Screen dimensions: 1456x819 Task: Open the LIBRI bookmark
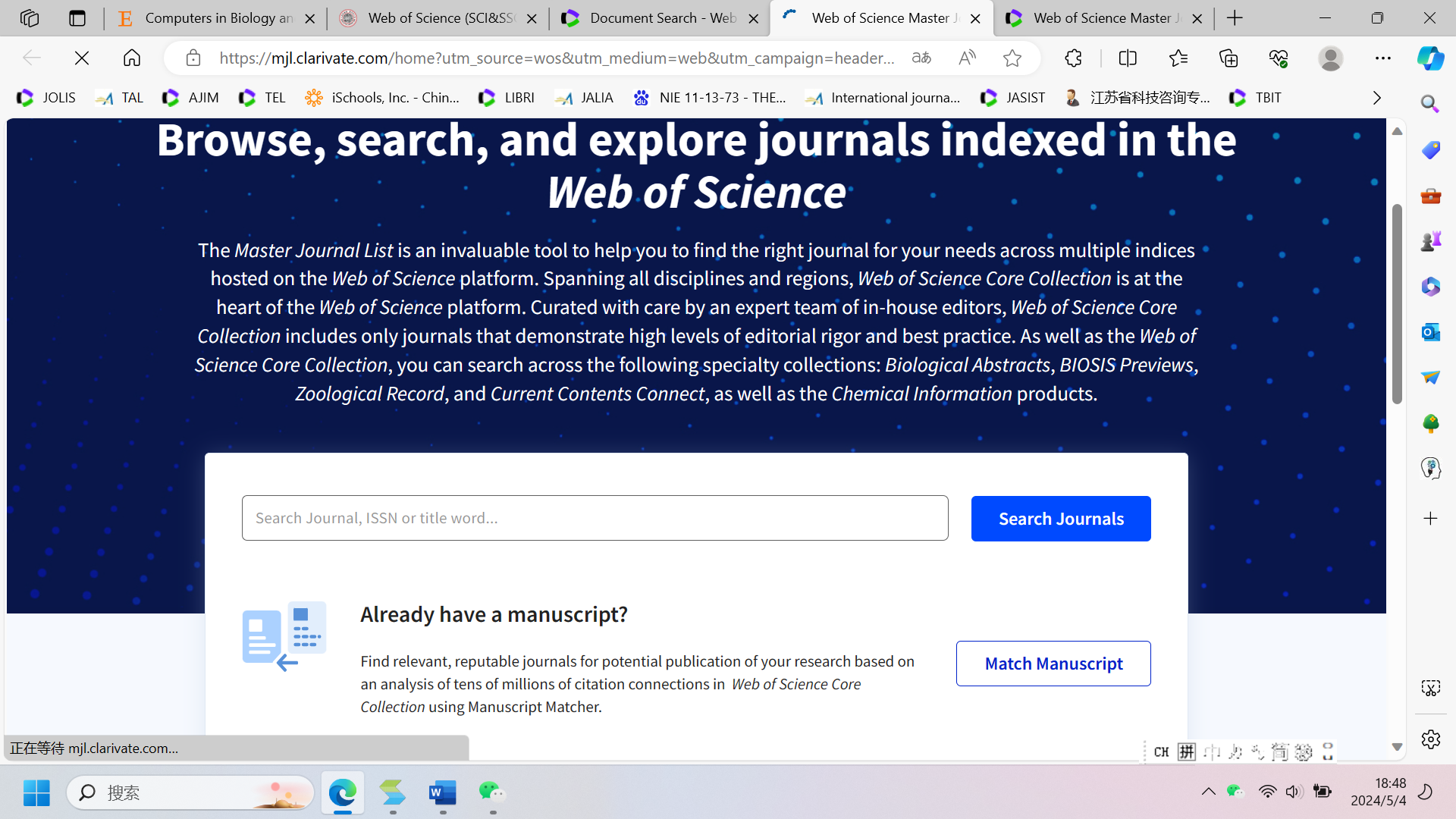507,98
